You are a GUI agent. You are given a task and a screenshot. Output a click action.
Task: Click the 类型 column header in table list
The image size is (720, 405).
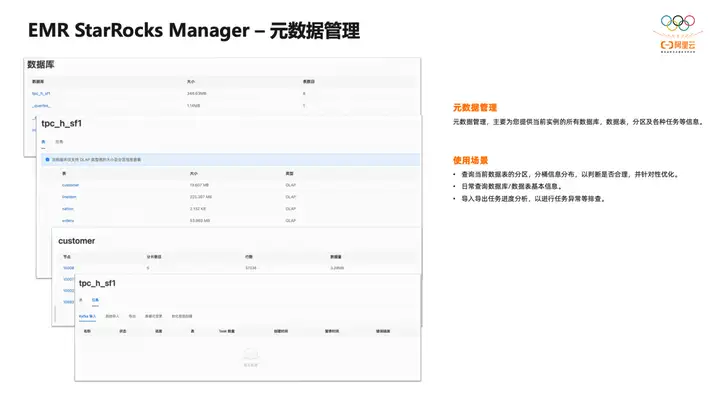coord(289,174)
